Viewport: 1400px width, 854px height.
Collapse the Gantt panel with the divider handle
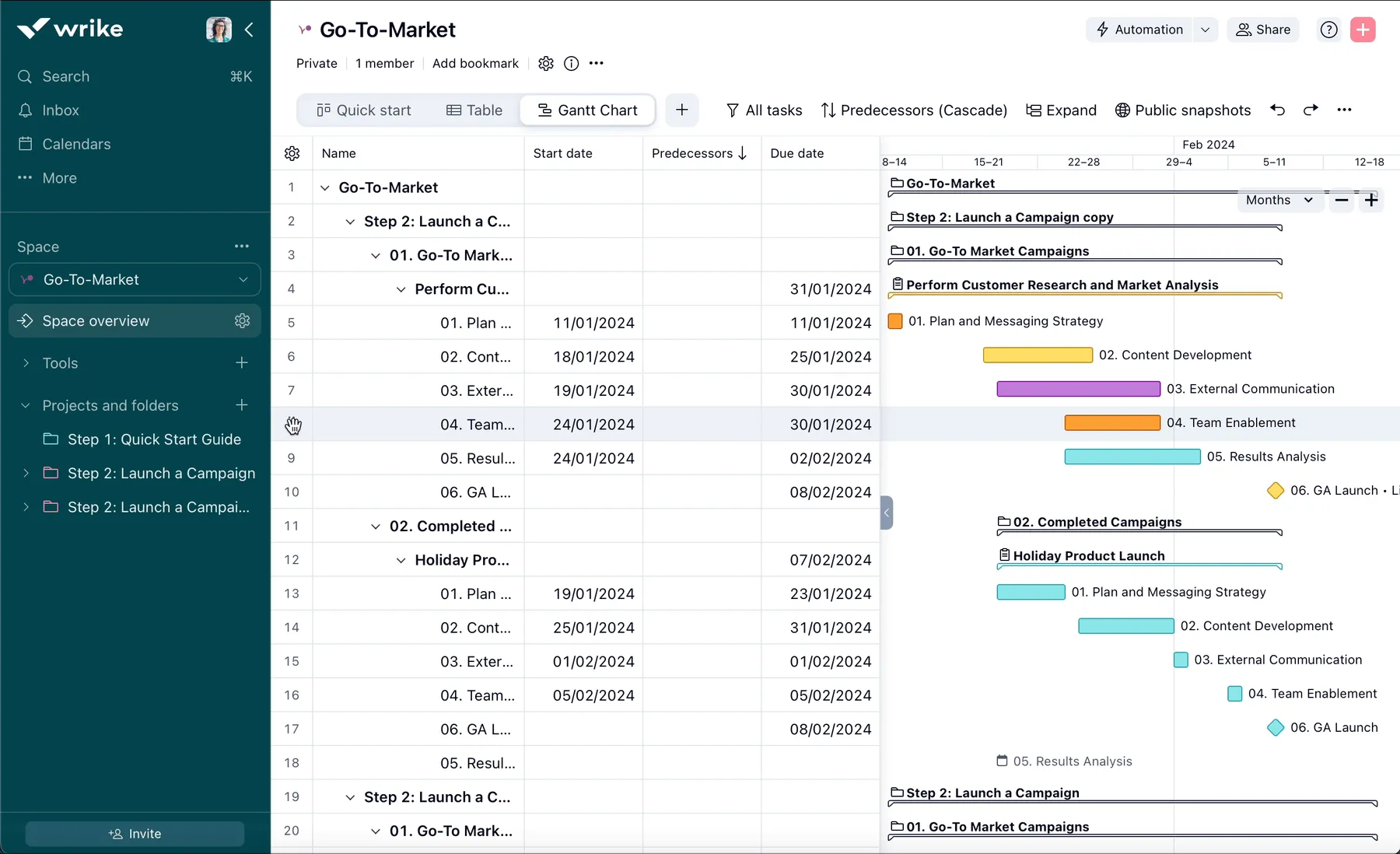point(886,513)
